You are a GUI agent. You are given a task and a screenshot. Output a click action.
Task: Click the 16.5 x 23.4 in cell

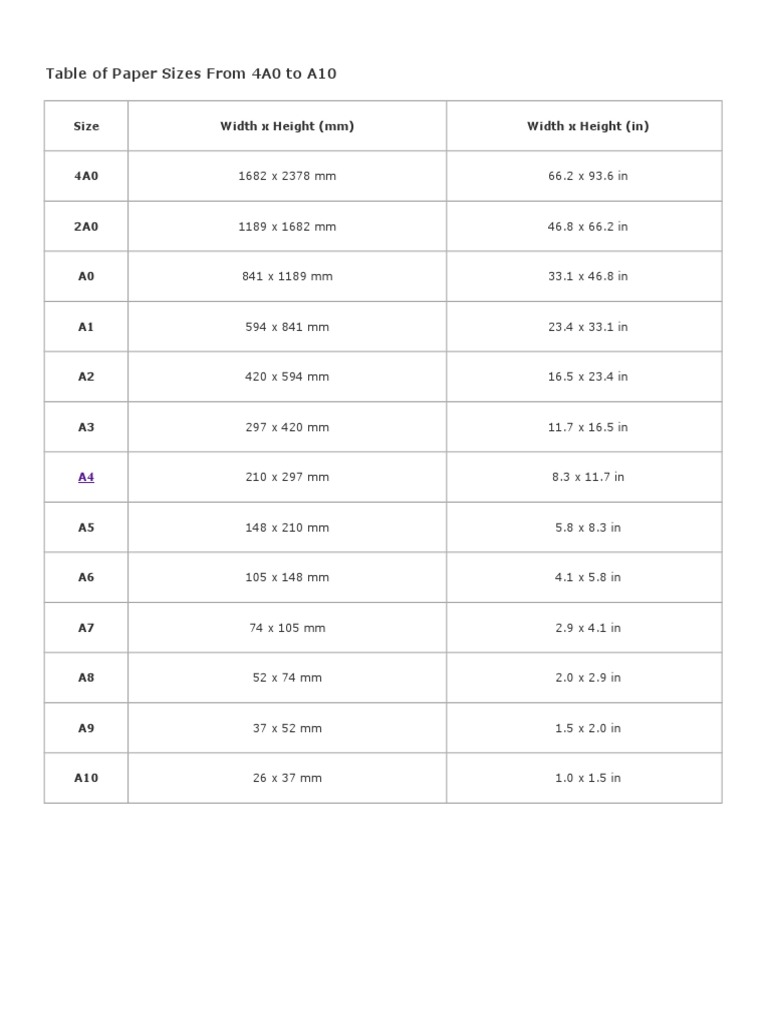tap(588, 377)
